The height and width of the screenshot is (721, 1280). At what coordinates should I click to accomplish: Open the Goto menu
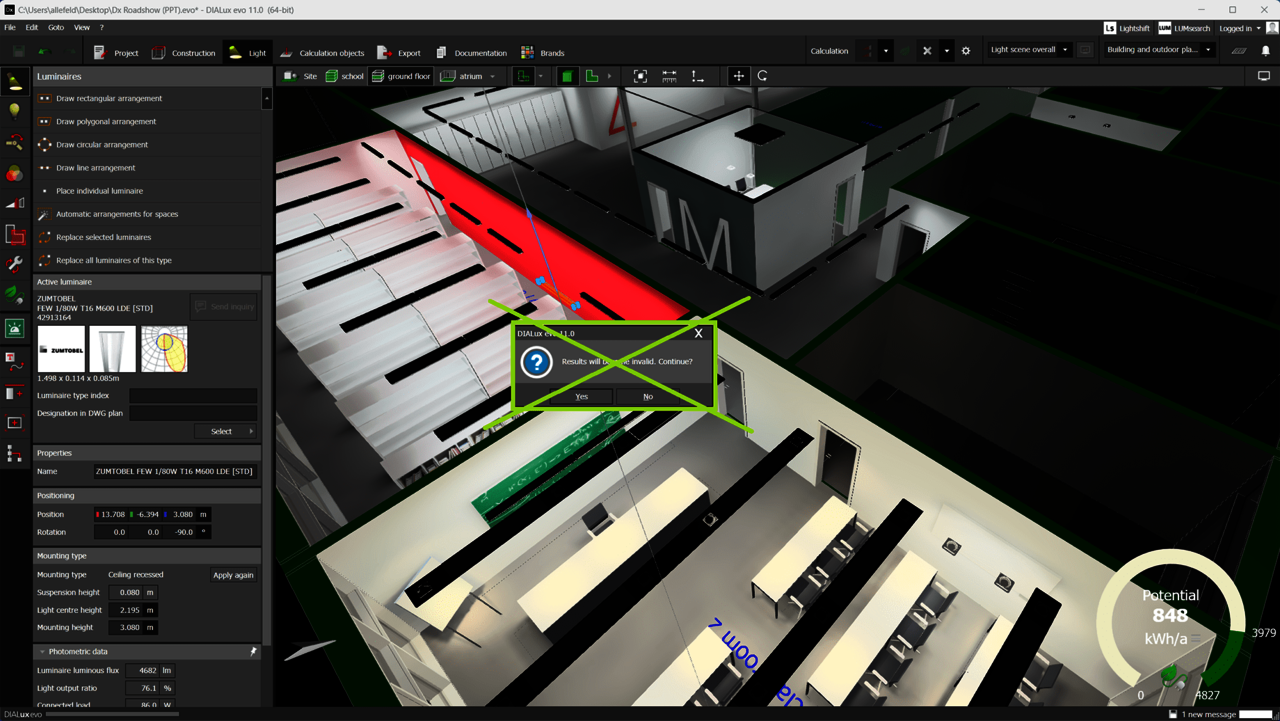56,28
